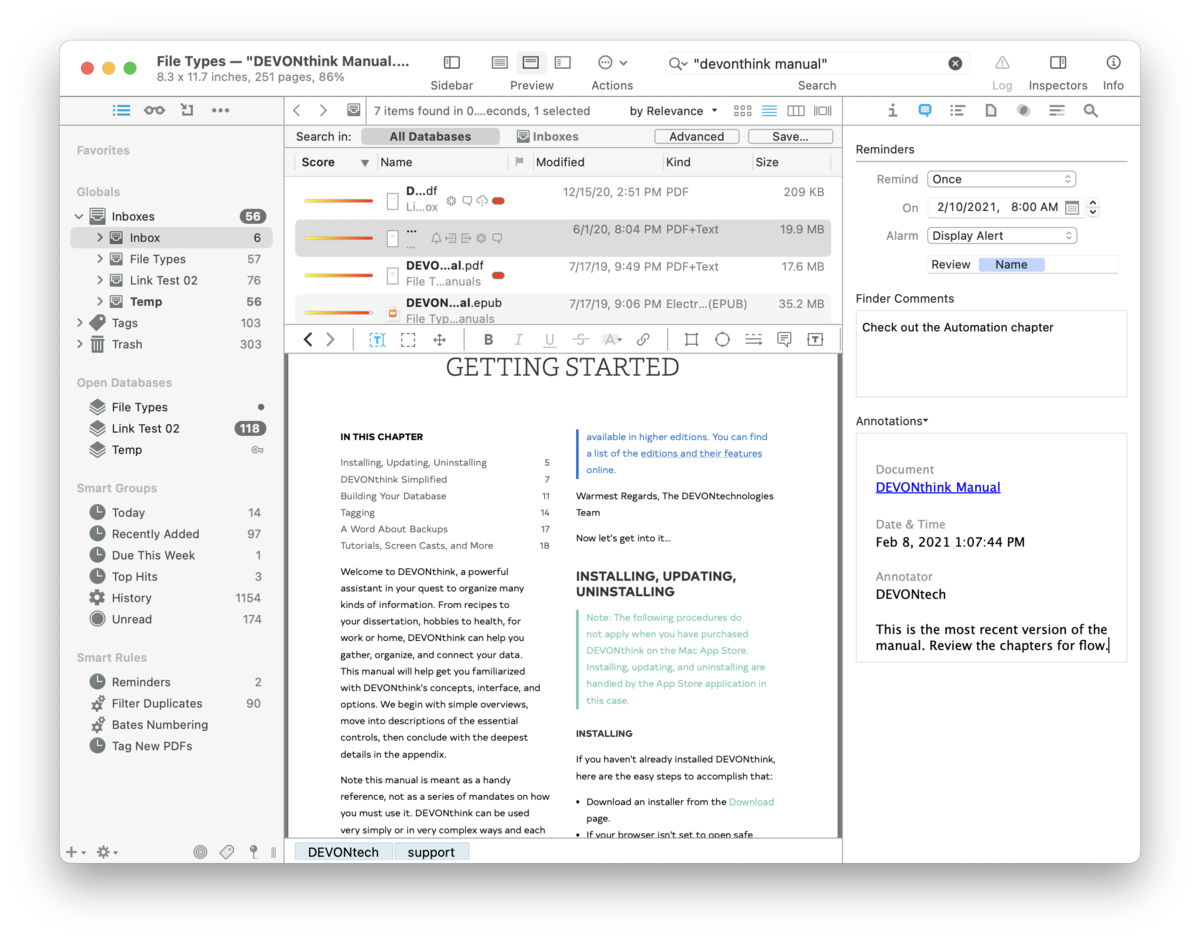Click the See Also target icon at bottom

click(x=200, y=852)
